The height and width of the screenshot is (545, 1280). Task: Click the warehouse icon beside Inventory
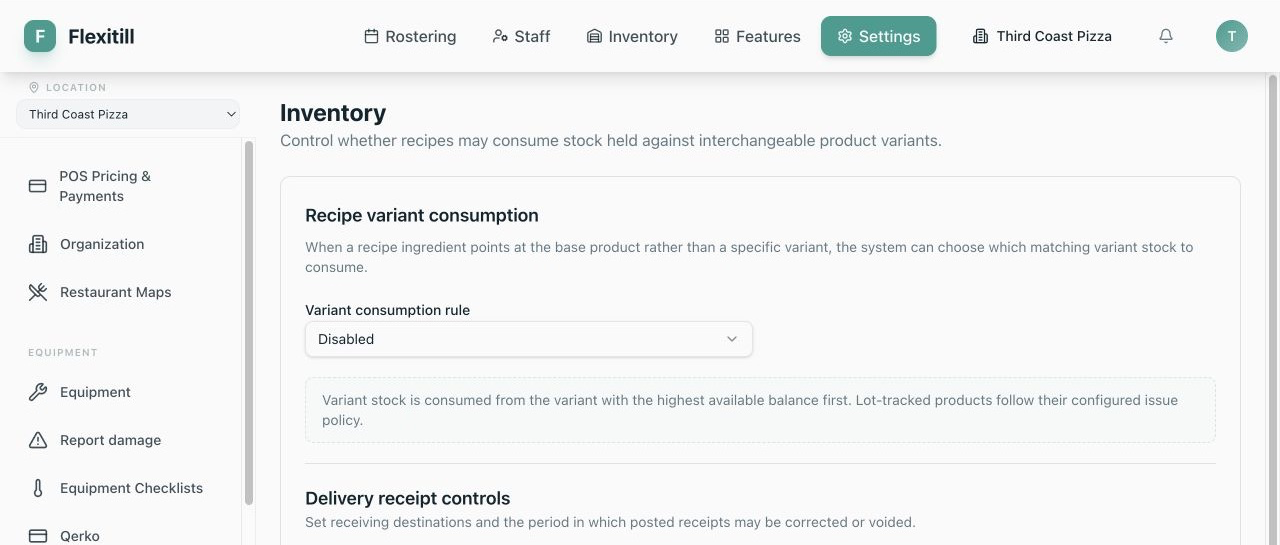tap(594, 36)
